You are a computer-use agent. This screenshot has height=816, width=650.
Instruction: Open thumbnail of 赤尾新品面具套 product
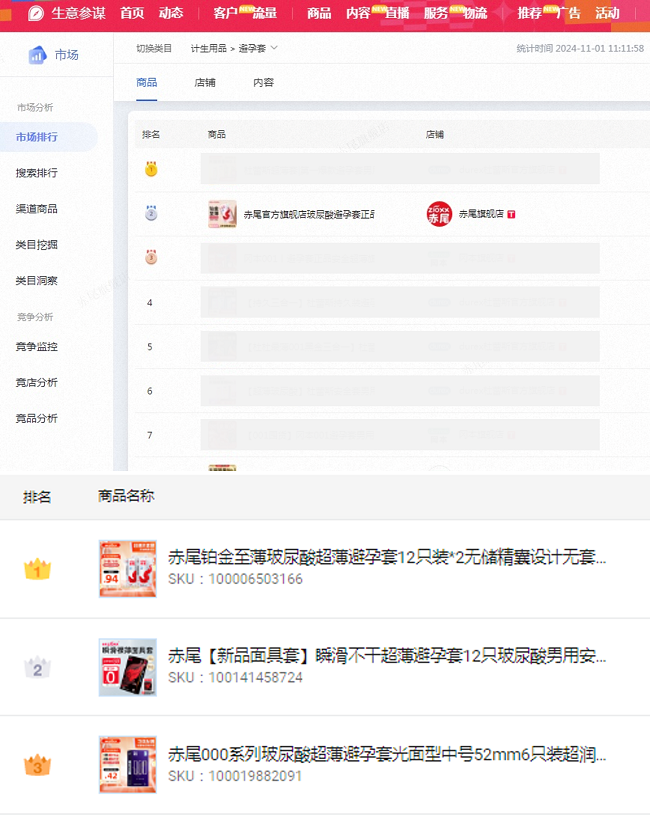(128, 667)
